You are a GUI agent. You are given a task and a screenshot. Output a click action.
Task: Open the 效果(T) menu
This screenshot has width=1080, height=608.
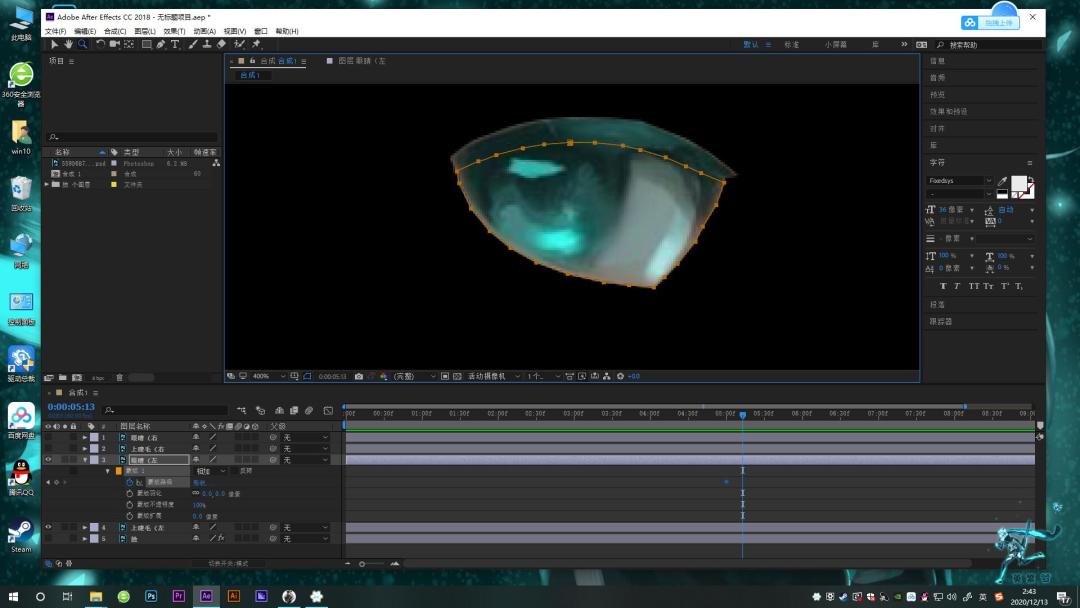point(174,31)
